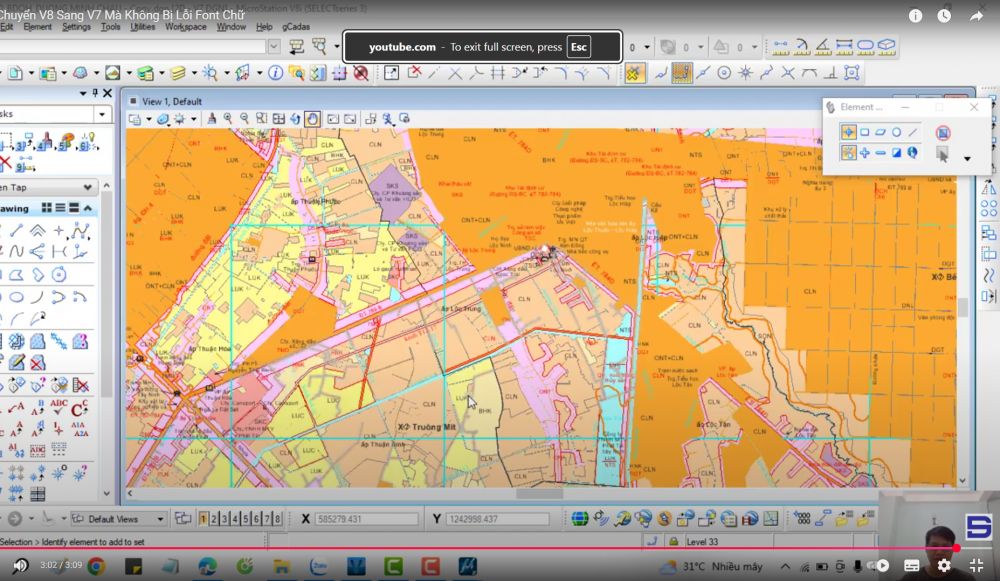
Task: Toggle view number 8 button
Action: click(x=277, y=519)
